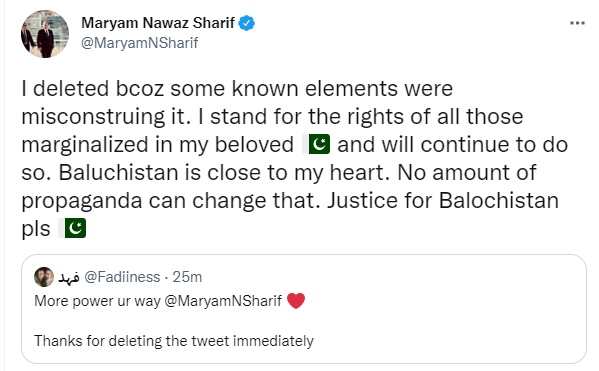Screen dimensions: 599x371
Task: Open Maryam Nawaz Sharif's profile picture
Action: click(45, 34)
